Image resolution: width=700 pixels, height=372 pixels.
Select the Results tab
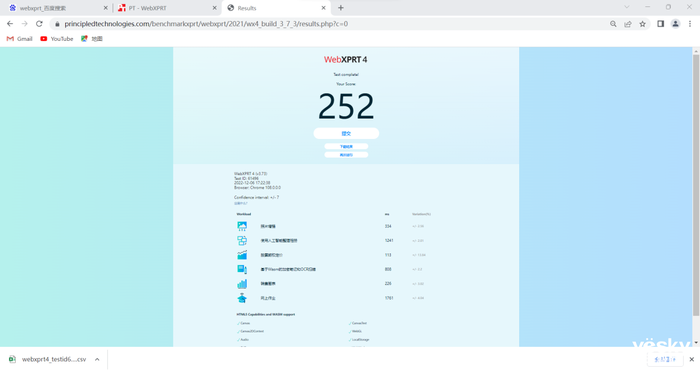point(276,8)
